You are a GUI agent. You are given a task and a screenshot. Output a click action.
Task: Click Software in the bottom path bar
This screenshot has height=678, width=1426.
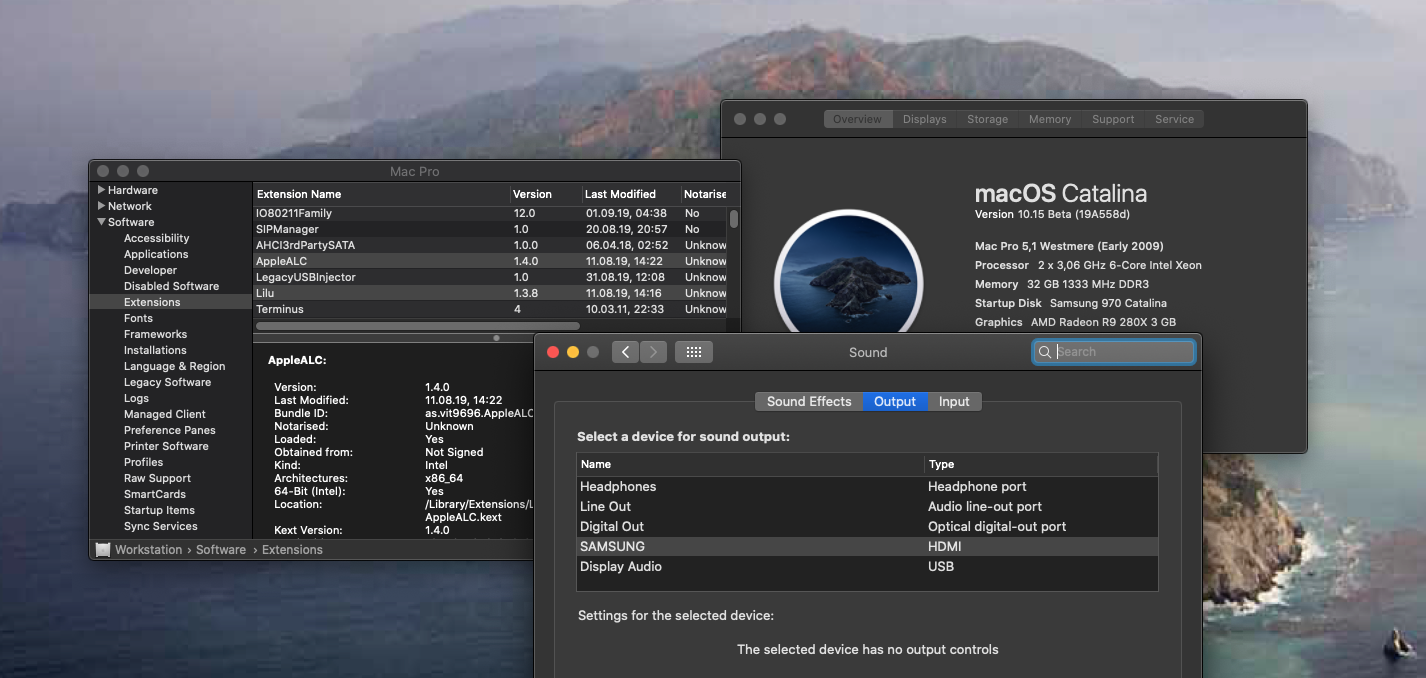click(x=221, y=550)
